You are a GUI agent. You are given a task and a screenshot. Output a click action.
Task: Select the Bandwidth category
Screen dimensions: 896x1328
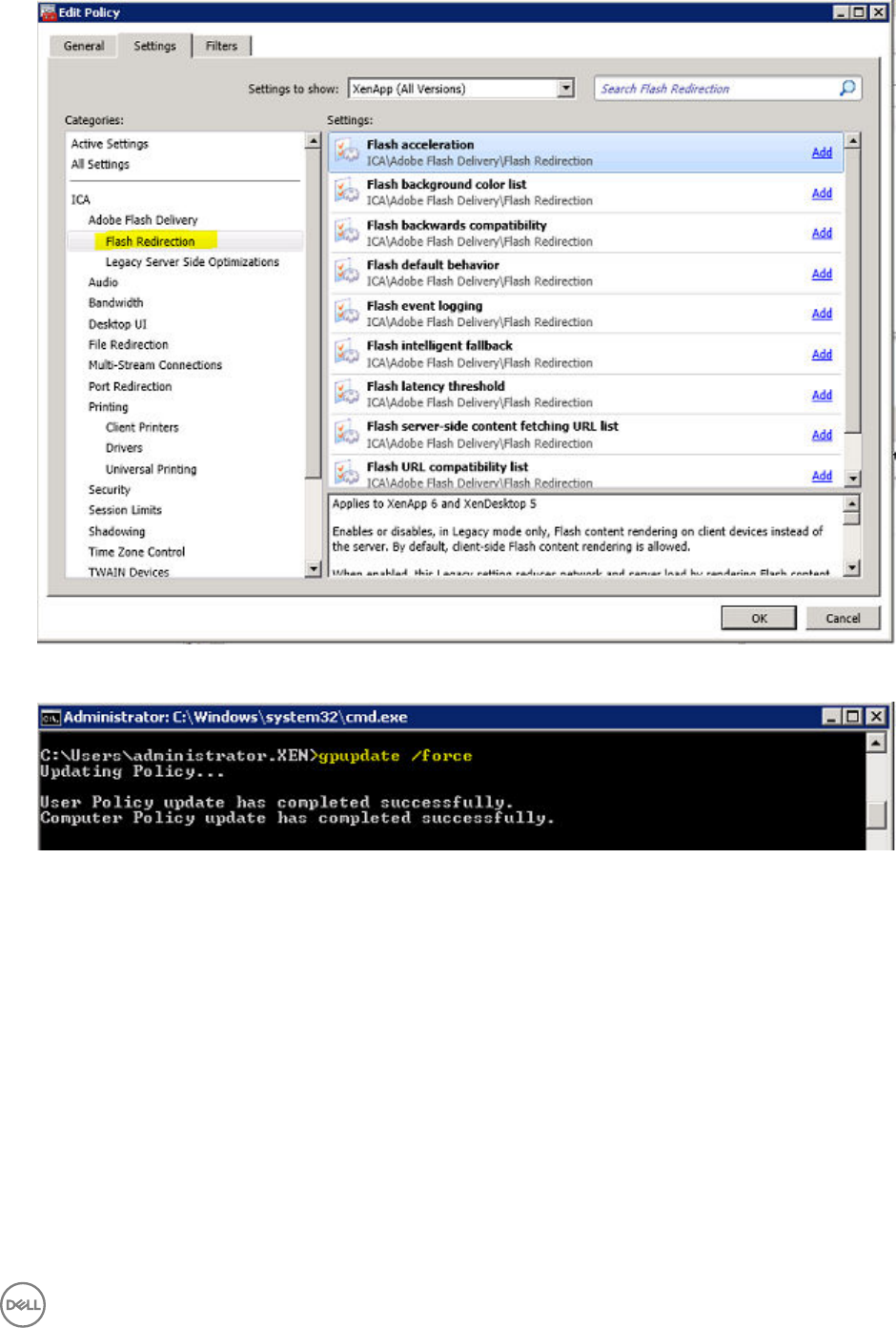(x=116, y=303)
